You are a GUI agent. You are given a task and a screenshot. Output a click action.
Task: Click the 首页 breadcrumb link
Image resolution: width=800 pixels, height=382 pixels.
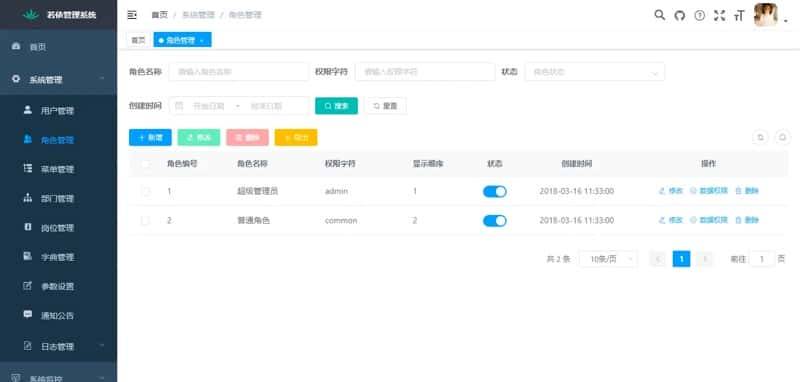[159, 15]
